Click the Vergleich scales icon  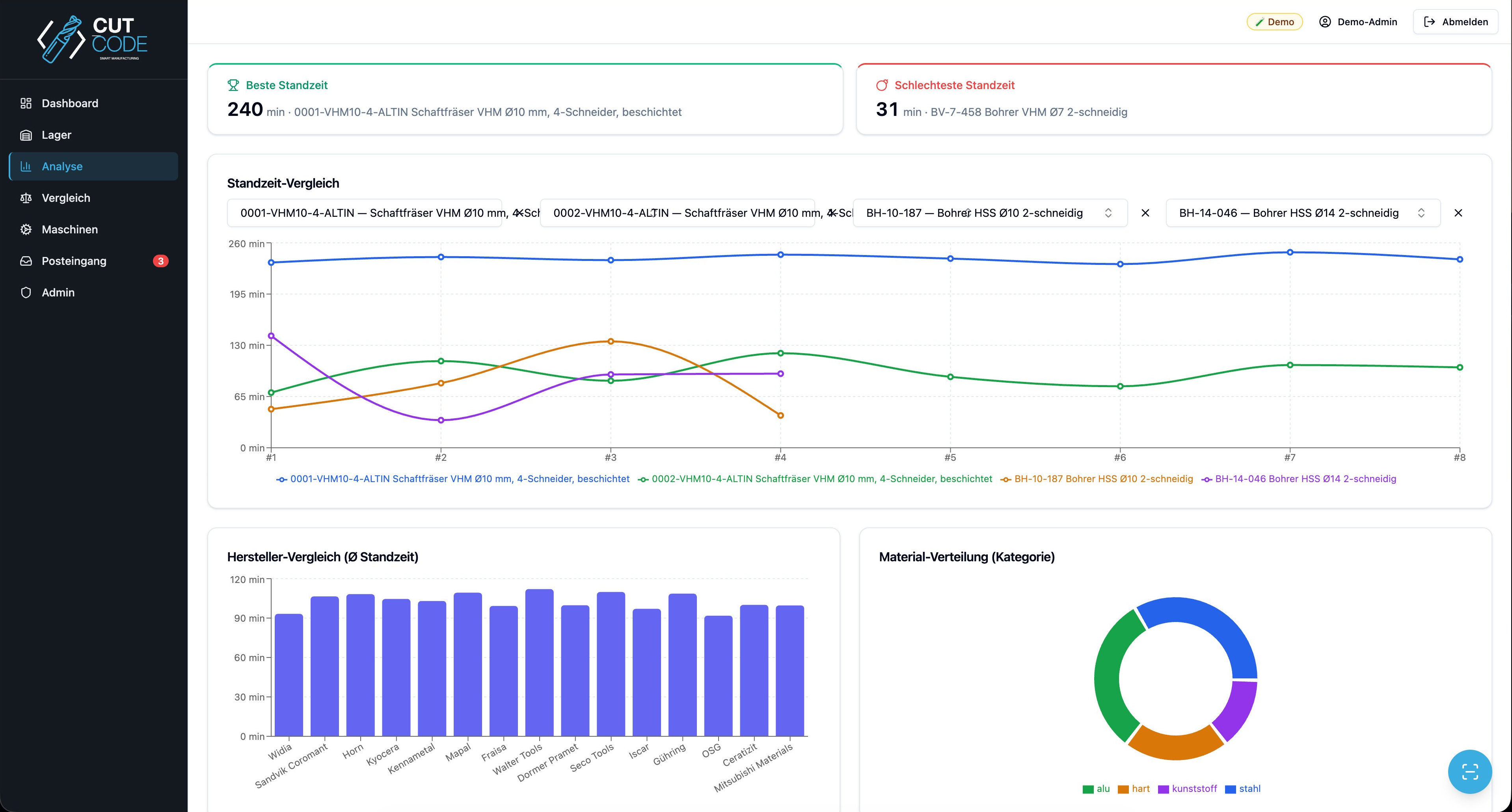[x=26, y=198]
